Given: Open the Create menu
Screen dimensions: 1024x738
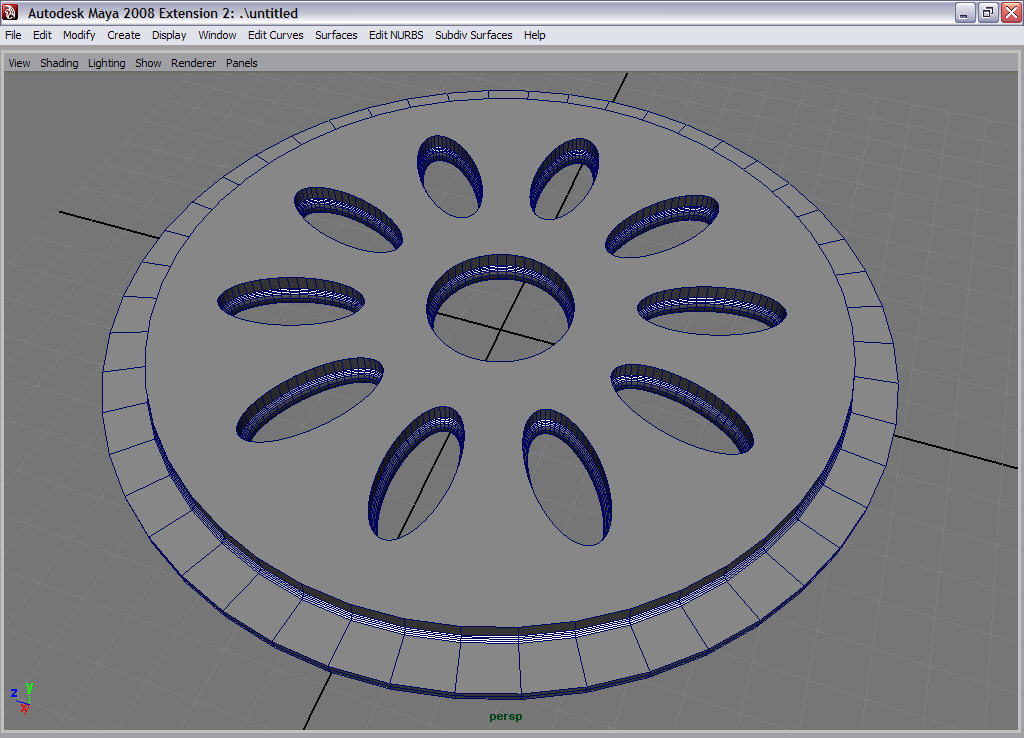Looking at the screenshot, I should (x=123, y=35).
